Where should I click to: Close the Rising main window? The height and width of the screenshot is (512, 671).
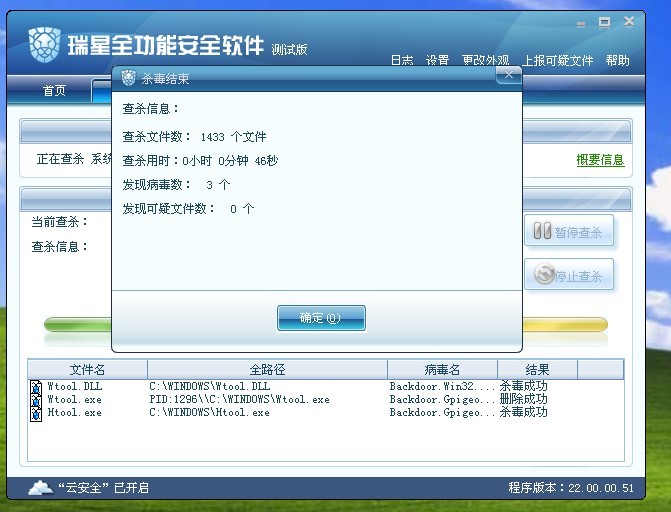point(629,21)
